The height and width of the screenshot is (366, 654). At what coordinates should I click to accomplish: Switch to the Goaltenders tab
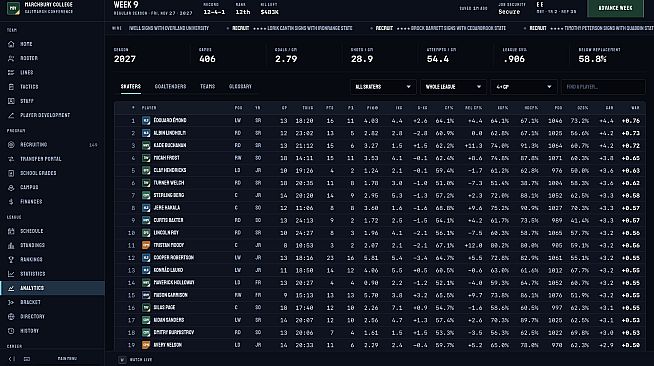(x=170, y=87)
